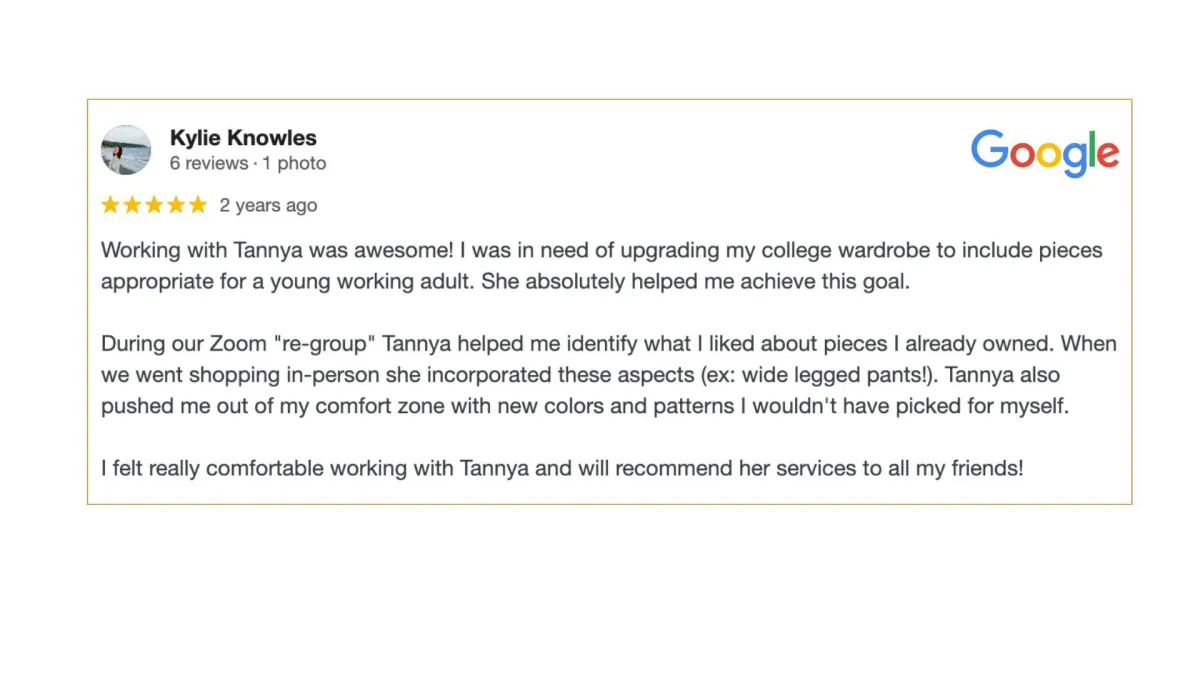1200x675 pixels.
Task: Click the red e in Google logo
Action: (x=1107, y=155)
